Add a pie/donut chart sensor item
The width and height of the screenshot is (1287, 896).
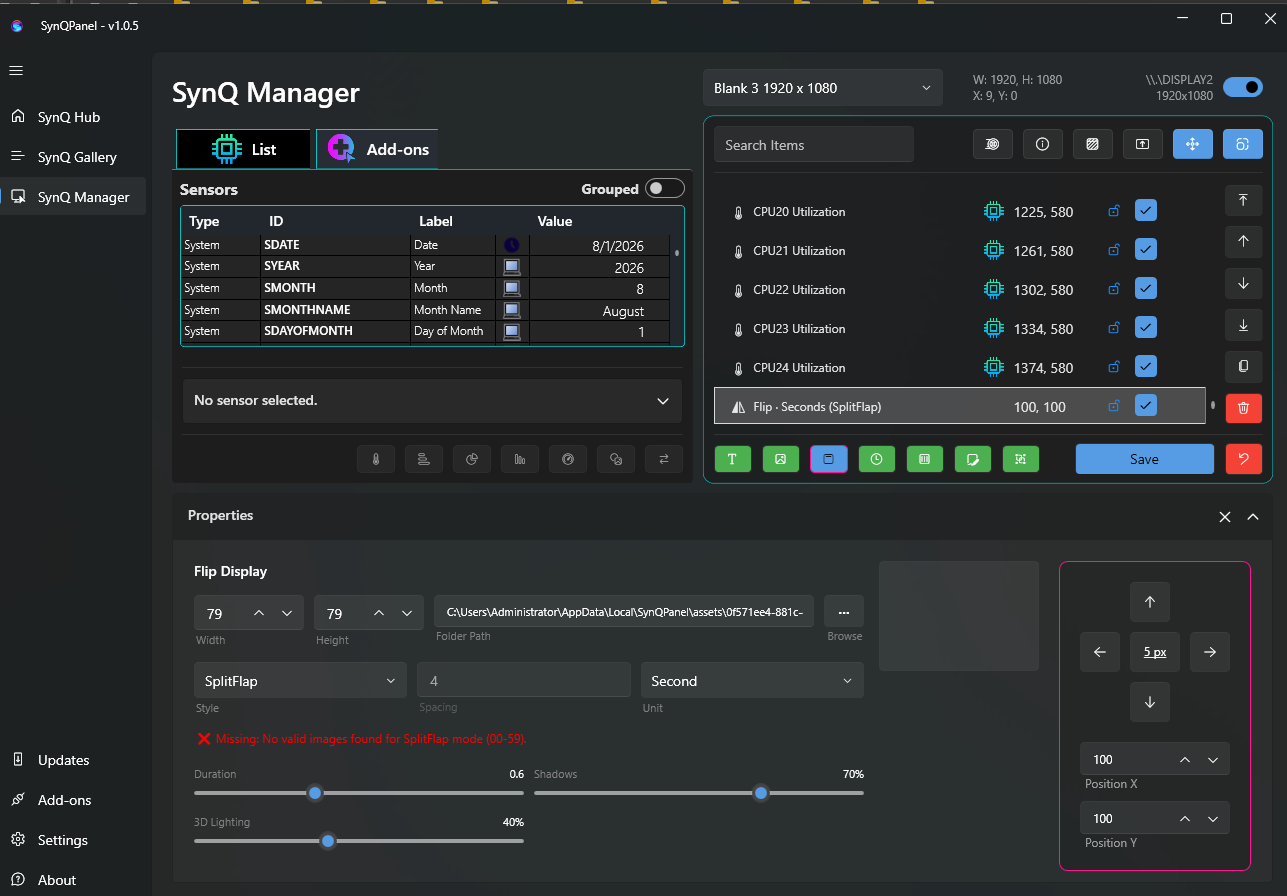pyautogui.click(x=472, y=459)
